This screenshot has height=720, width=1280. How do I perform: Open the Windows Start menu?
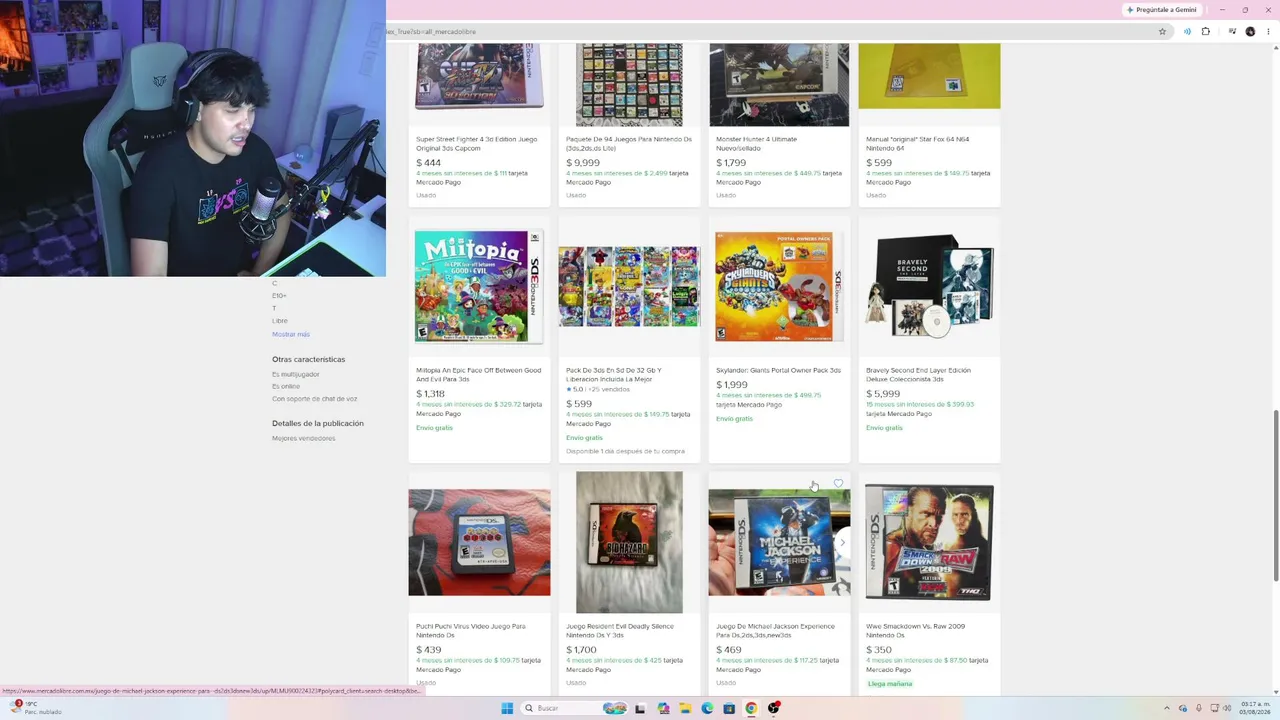(x=507, y=708)
